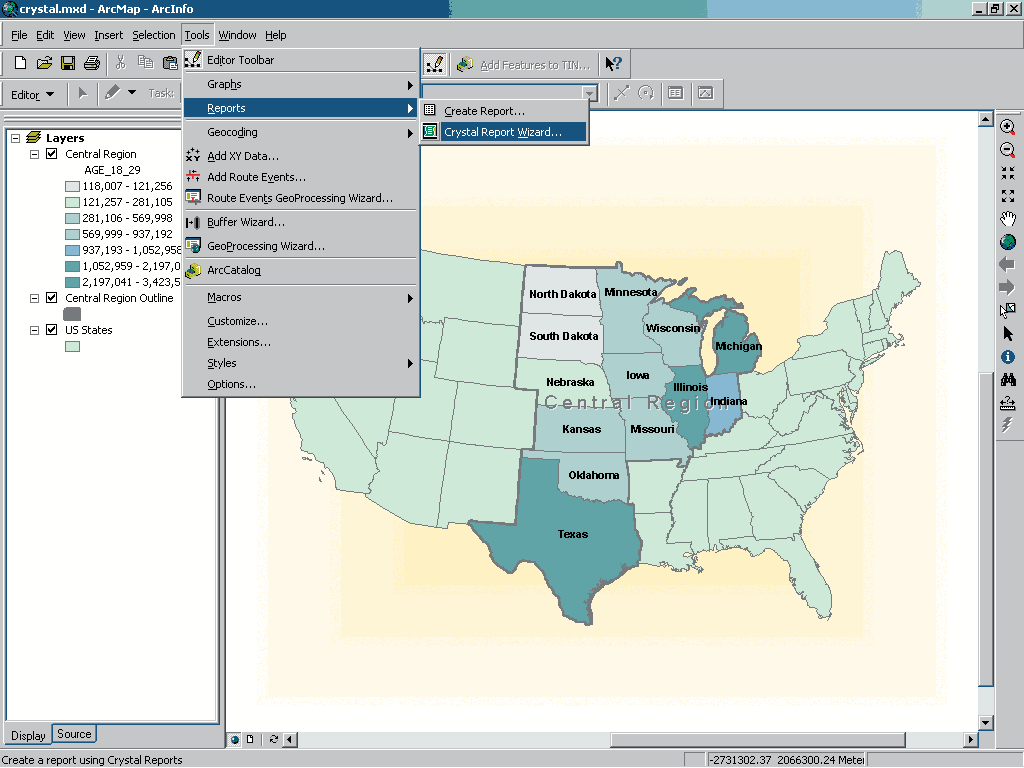Go to next extent arrow
The image size is (1024, 768).
1007,287
